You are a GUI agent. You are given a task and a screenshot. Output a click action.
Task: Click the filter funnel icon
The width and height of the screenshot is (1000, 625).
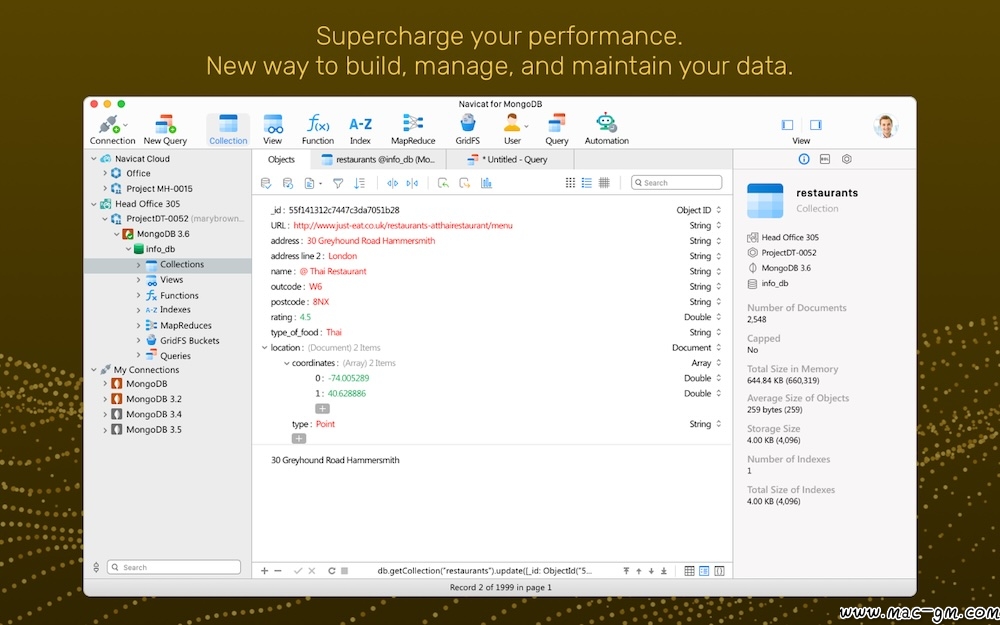click(x=338, y=183)
